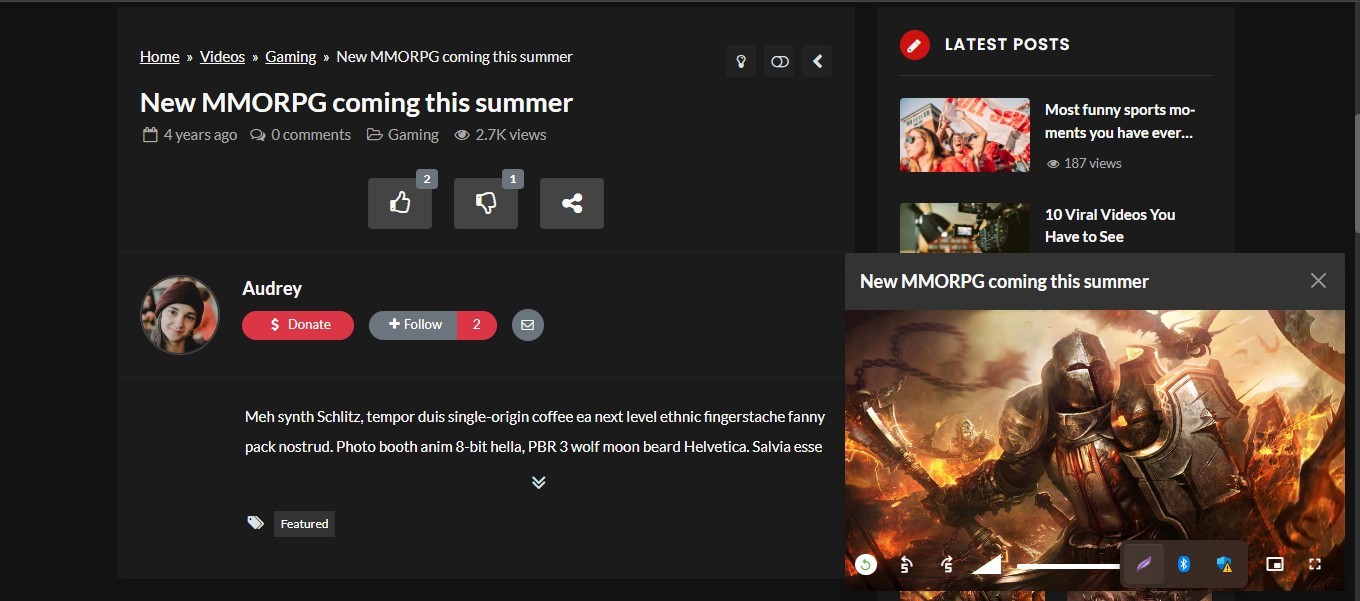The height and width of the screenshot is (601, 1360).
Task: Open Gaming category next to folder icon
Action: [413, 135]
